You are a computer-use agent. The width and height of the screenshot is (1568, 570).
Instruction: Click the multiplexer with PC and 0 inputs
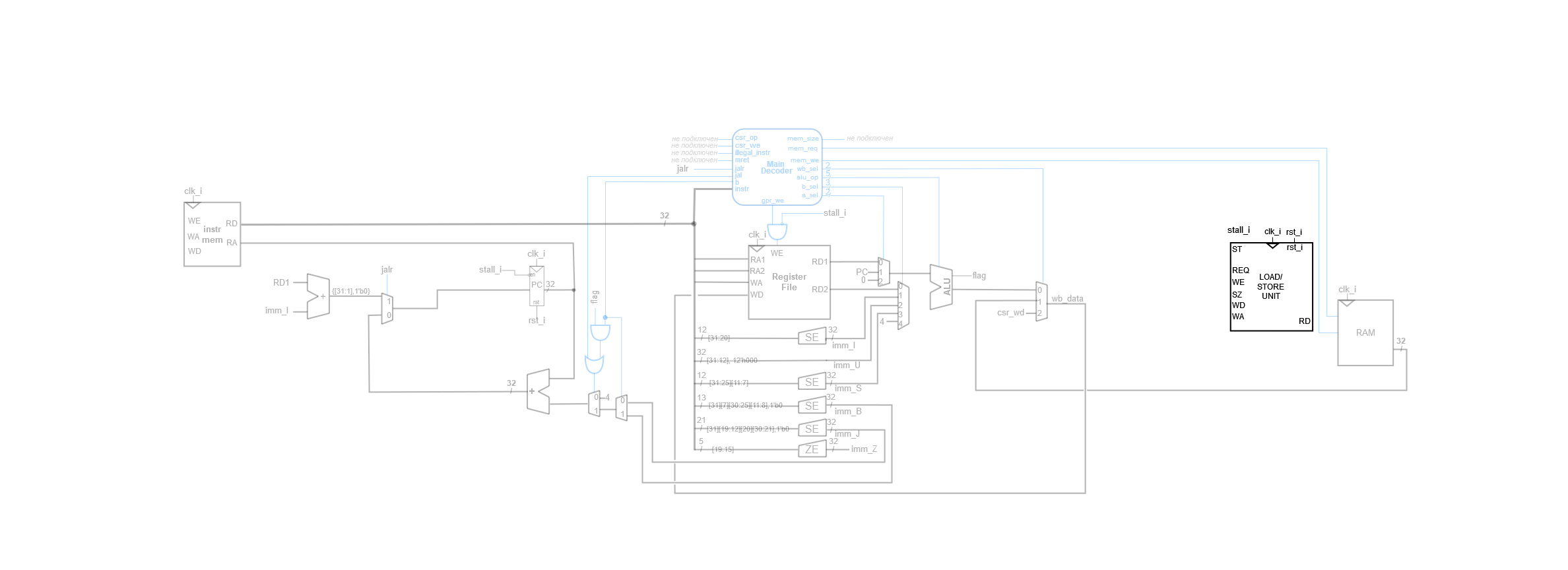pyautogui.click(x=884, y=272)
